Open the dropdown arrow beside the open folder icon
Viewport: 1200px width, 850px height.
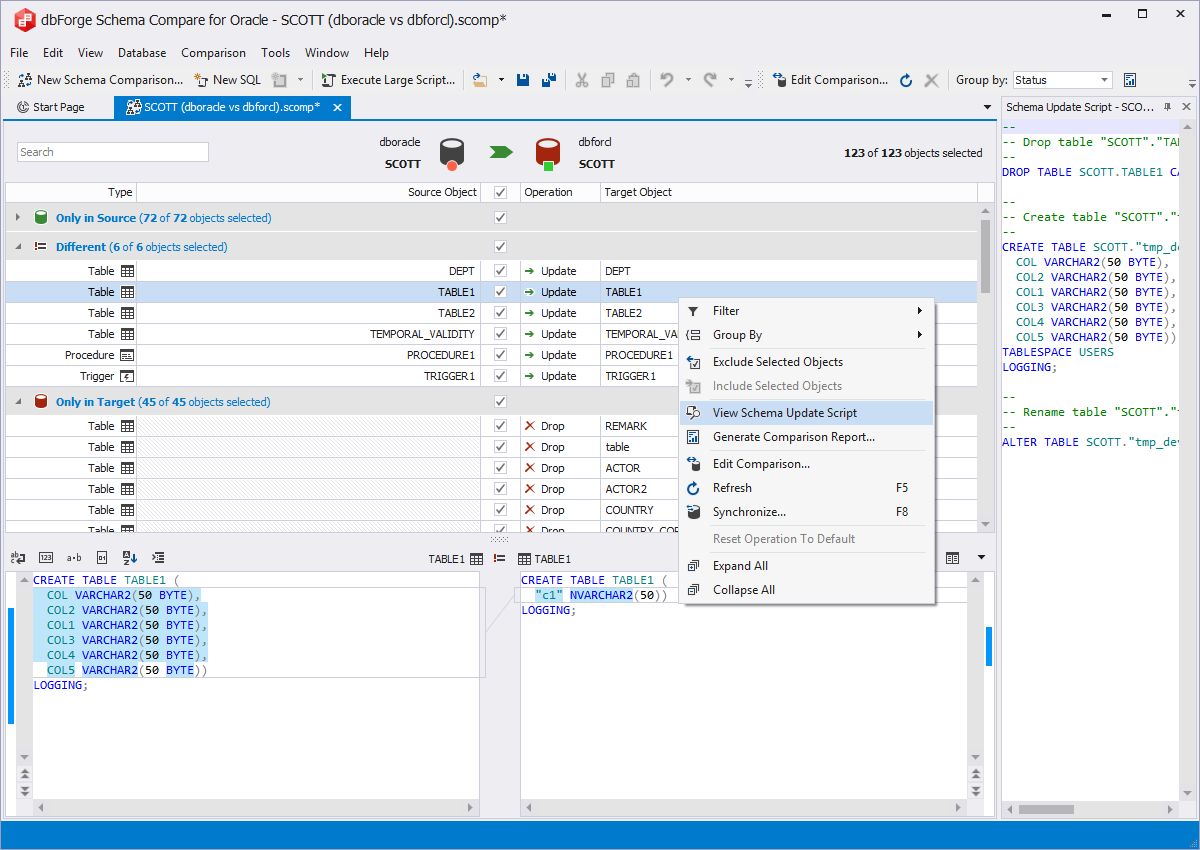pos(501,80)
